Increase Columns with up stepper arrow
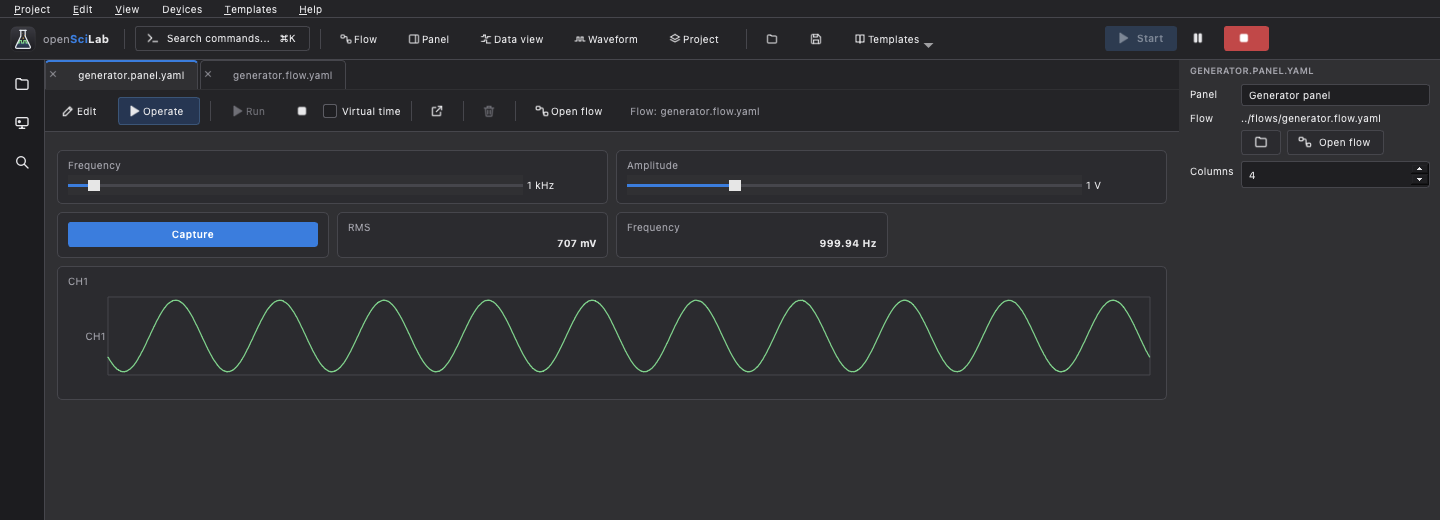Viewport: 1440px width, 520px height. pos(1420,168)
